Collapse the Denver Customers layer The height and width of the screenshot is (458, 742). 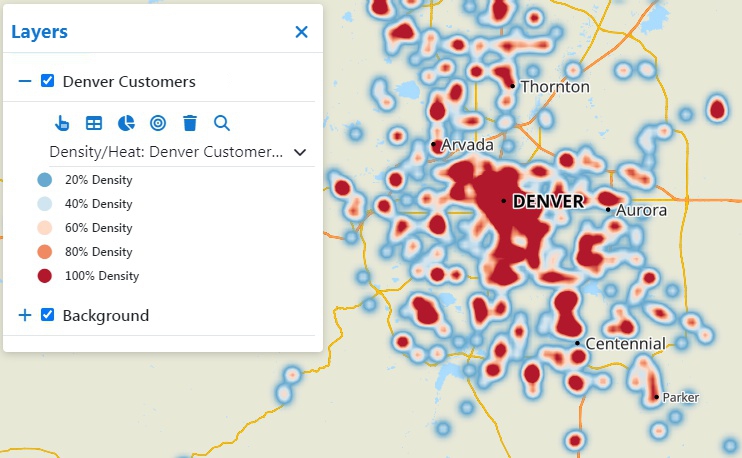pos(25,81)
